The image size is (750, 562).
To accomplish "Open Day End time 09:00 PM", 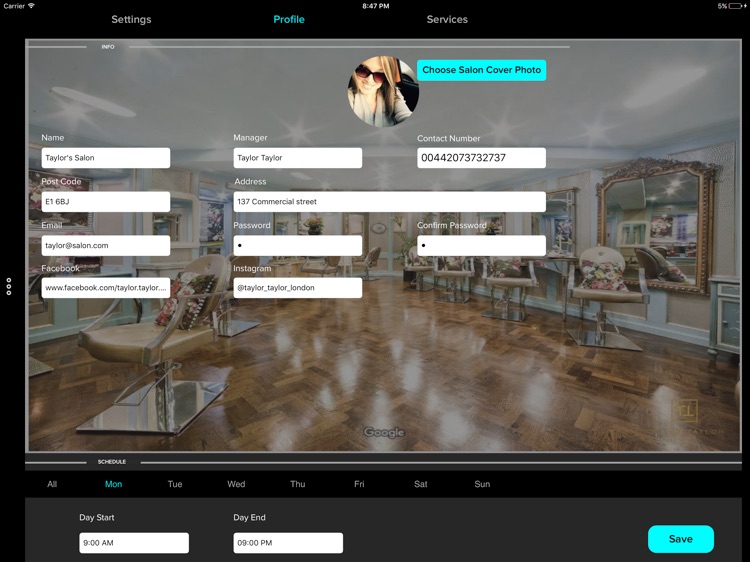I will click(288, 543).
